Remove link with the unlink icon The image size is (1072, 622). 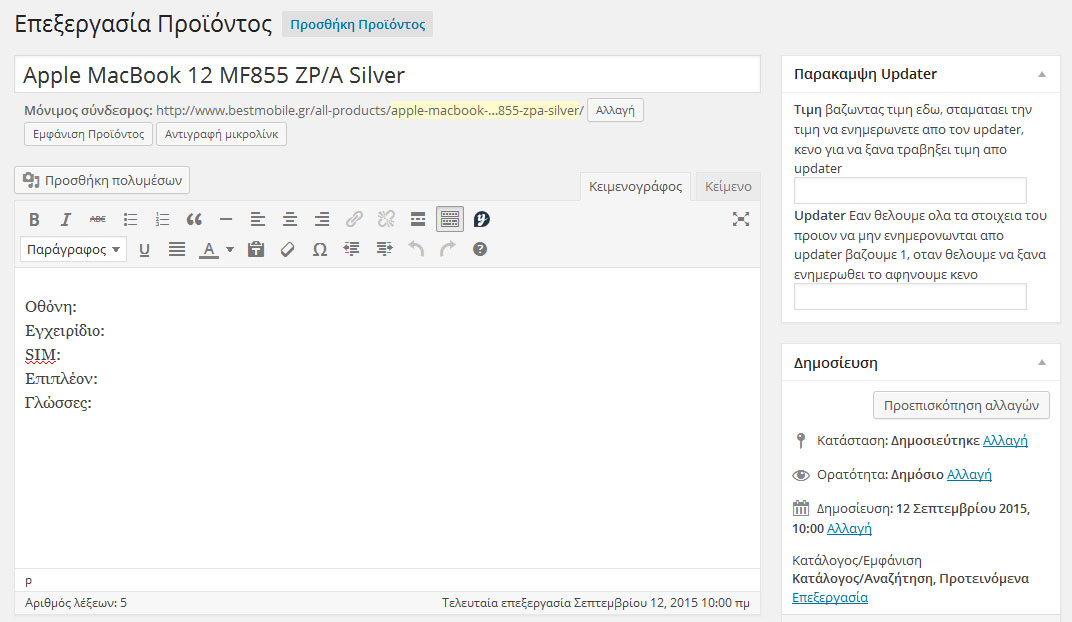[x=386, y=219]
